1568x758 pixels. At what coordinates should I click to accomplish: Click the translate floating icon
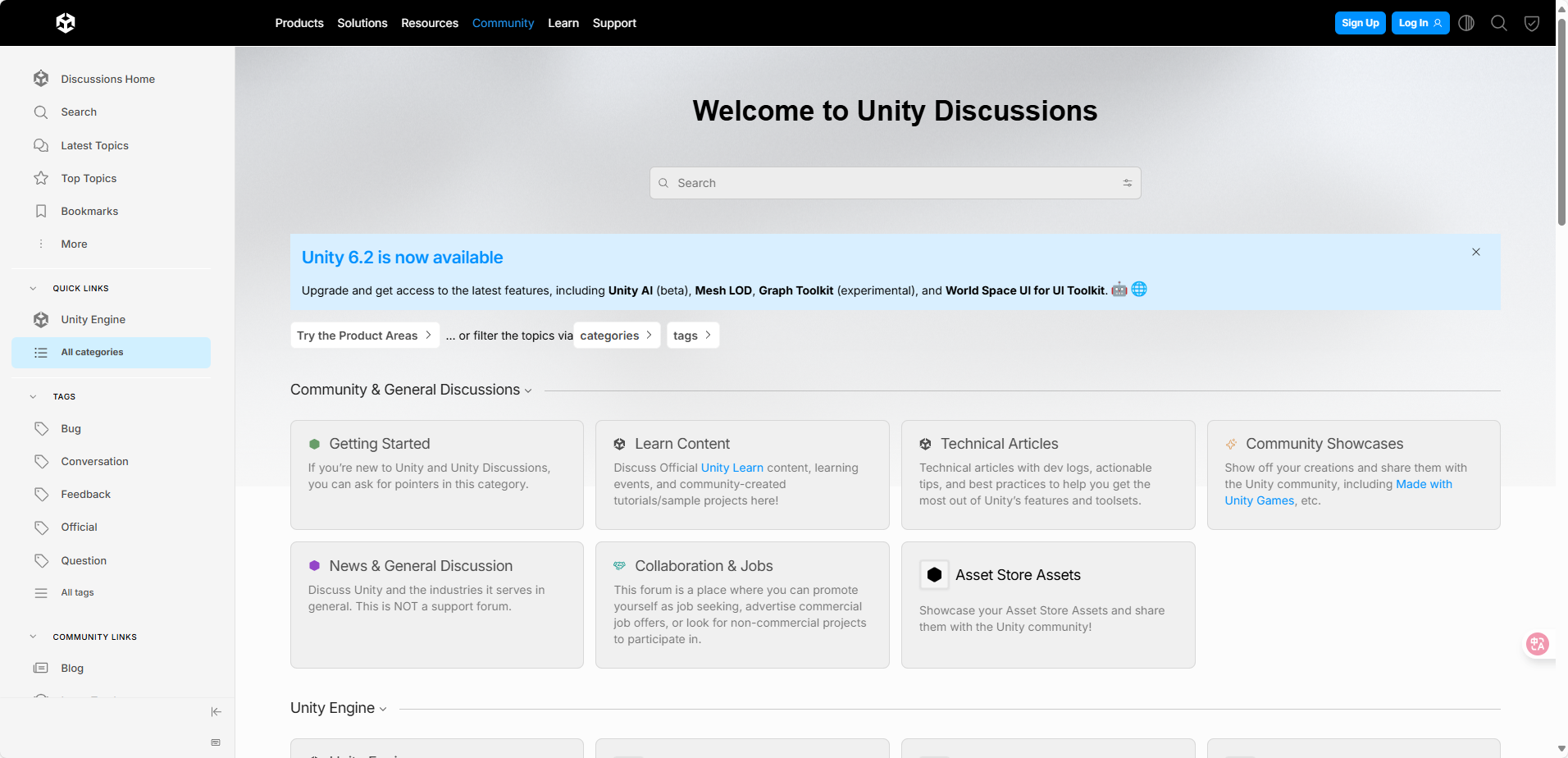(1538, 644)
